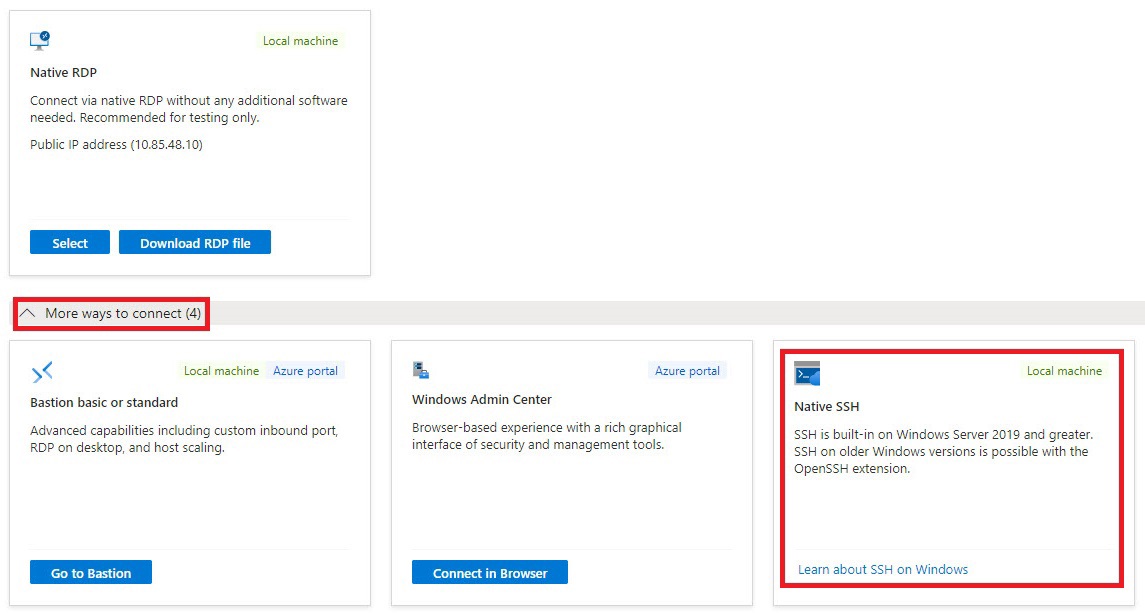Viewport: 1145px width, 613px height.
Task: Click the Windows Admin Center server icon
Action: click(421, 370)
